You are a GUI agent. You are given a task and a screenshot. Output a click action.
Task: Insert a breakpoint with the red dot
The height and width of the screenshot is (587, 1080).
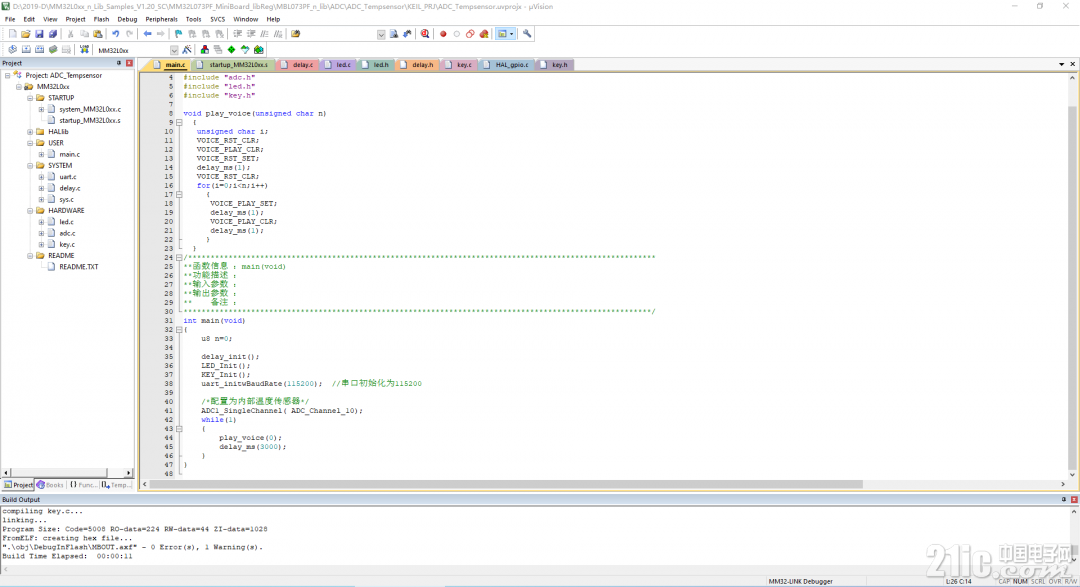(x=443, y=34)
